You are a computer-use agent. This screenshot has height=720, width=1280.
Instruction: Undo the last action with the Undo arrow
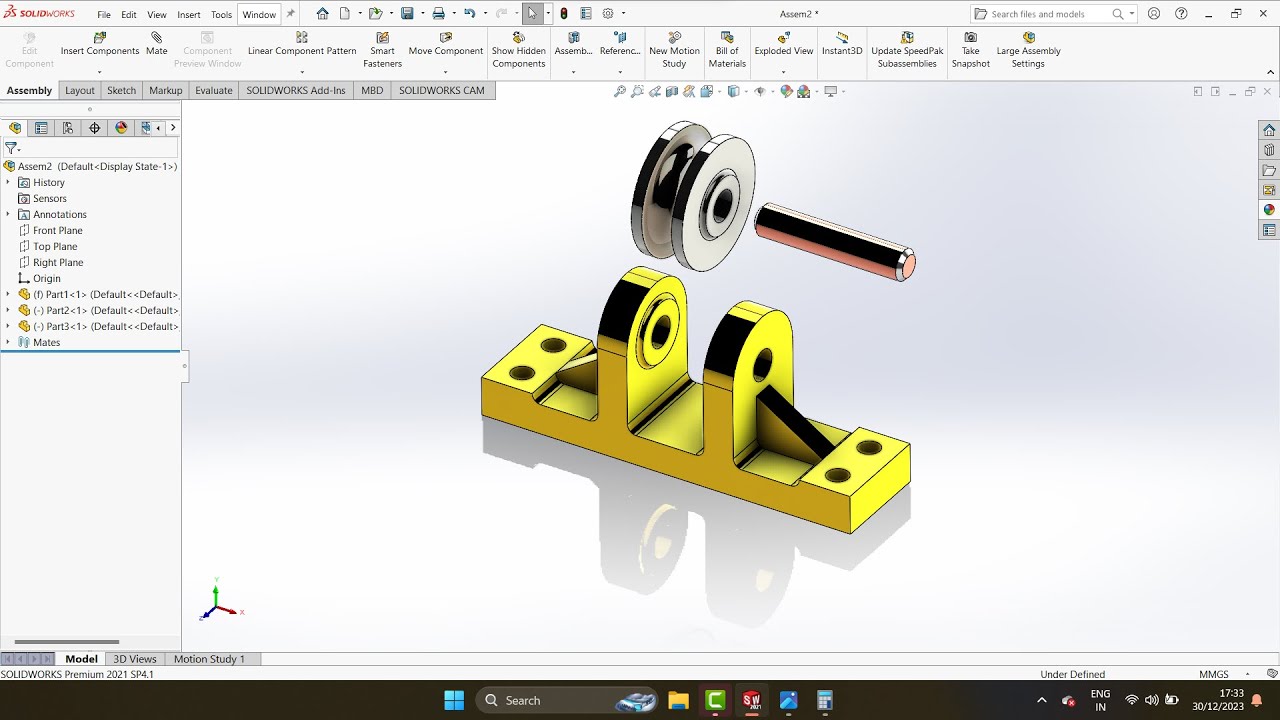click(x=469, y=14)
